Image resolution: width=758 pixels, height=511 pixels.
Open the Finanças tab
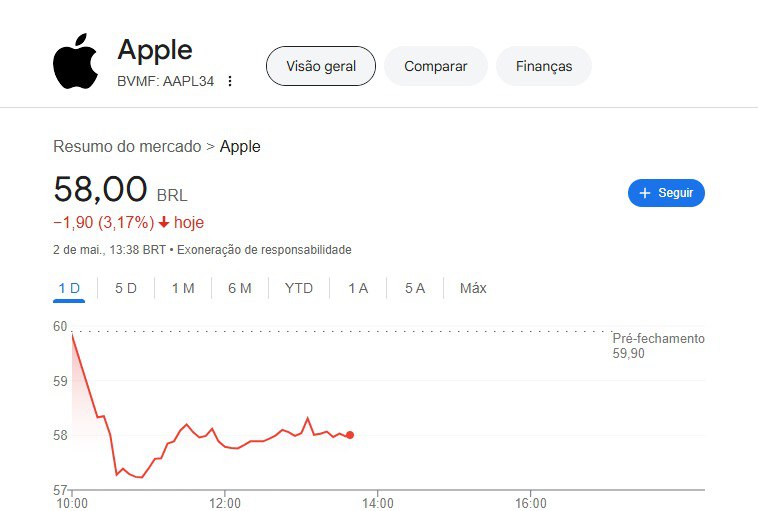click(x=544, y=66)
